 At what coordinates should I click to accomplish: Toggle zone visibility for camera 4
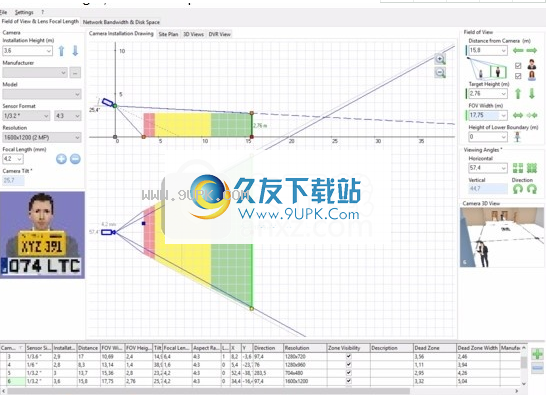[349, 364]
